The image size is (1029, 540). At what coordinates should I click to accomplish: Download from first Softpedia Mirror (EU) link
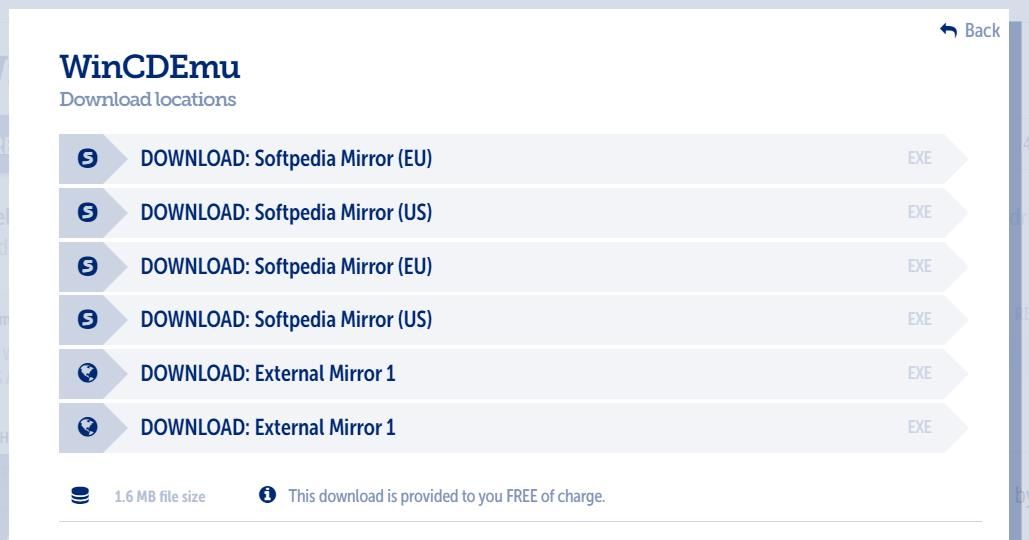pos(286,158)
